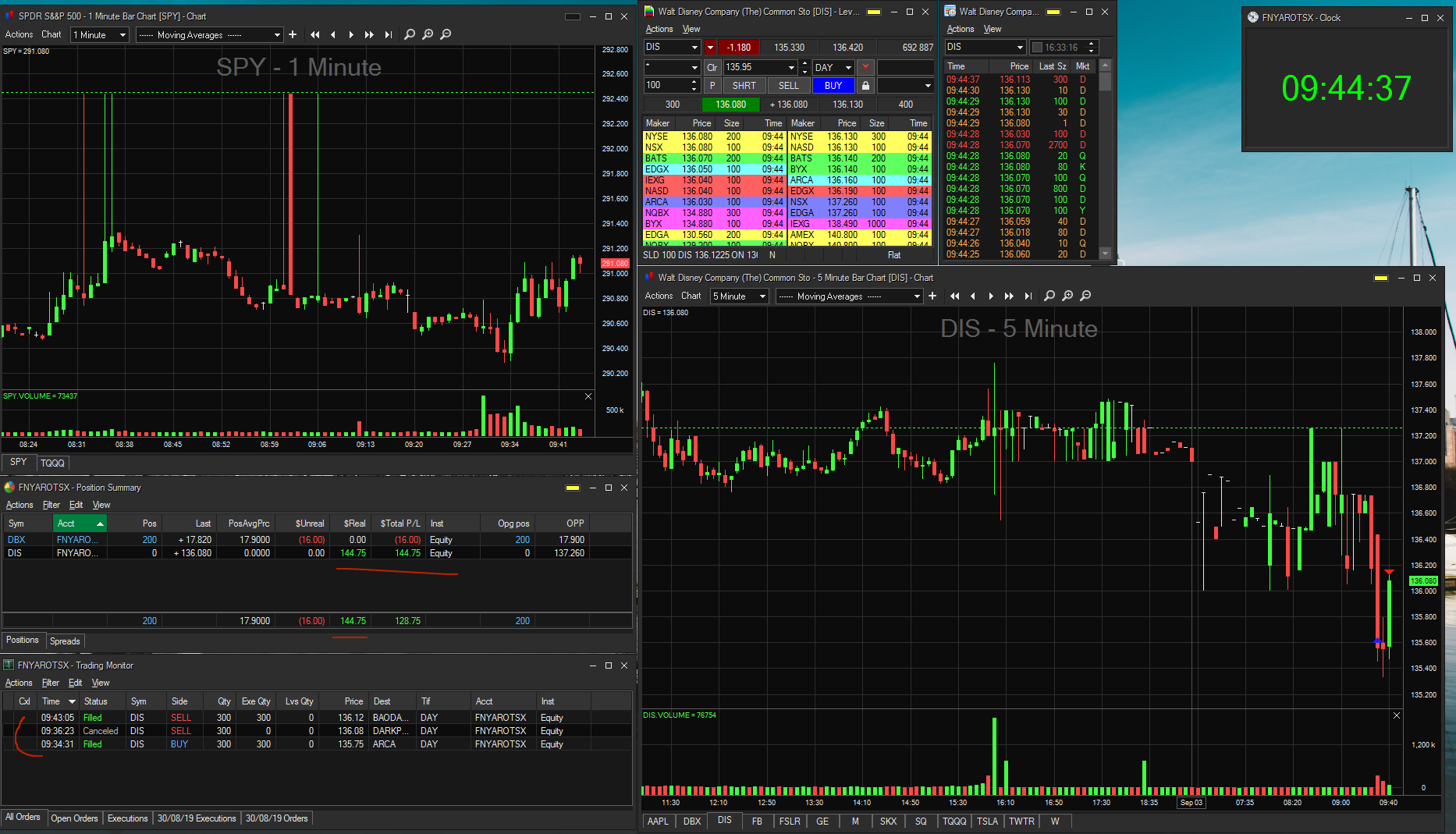Add study with plus icon on SPY chart
1456x834 pixels.
(293, 34)
